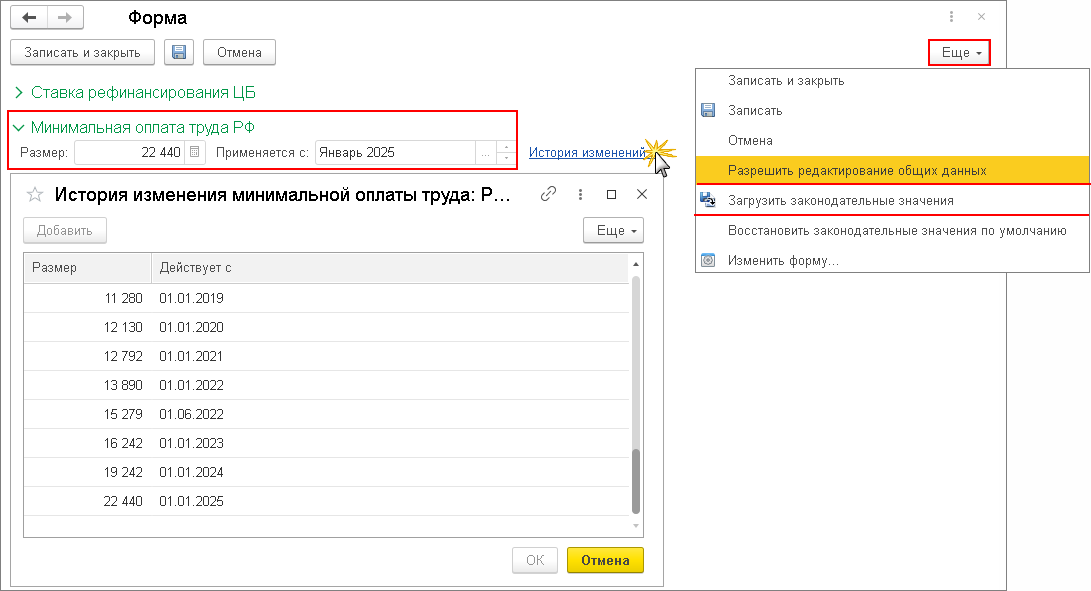Screen dimensions: 1091x591
Task: Click the history table vertical scrollbar
Action: point(635,480)
